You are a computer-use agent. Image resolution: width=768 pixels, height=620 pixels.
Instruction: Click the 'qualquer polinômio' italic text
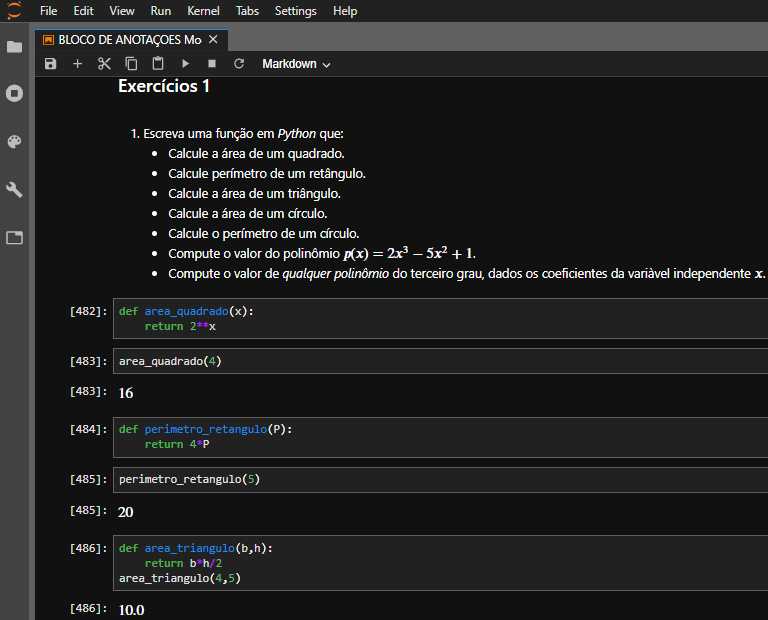coord(336,274)
